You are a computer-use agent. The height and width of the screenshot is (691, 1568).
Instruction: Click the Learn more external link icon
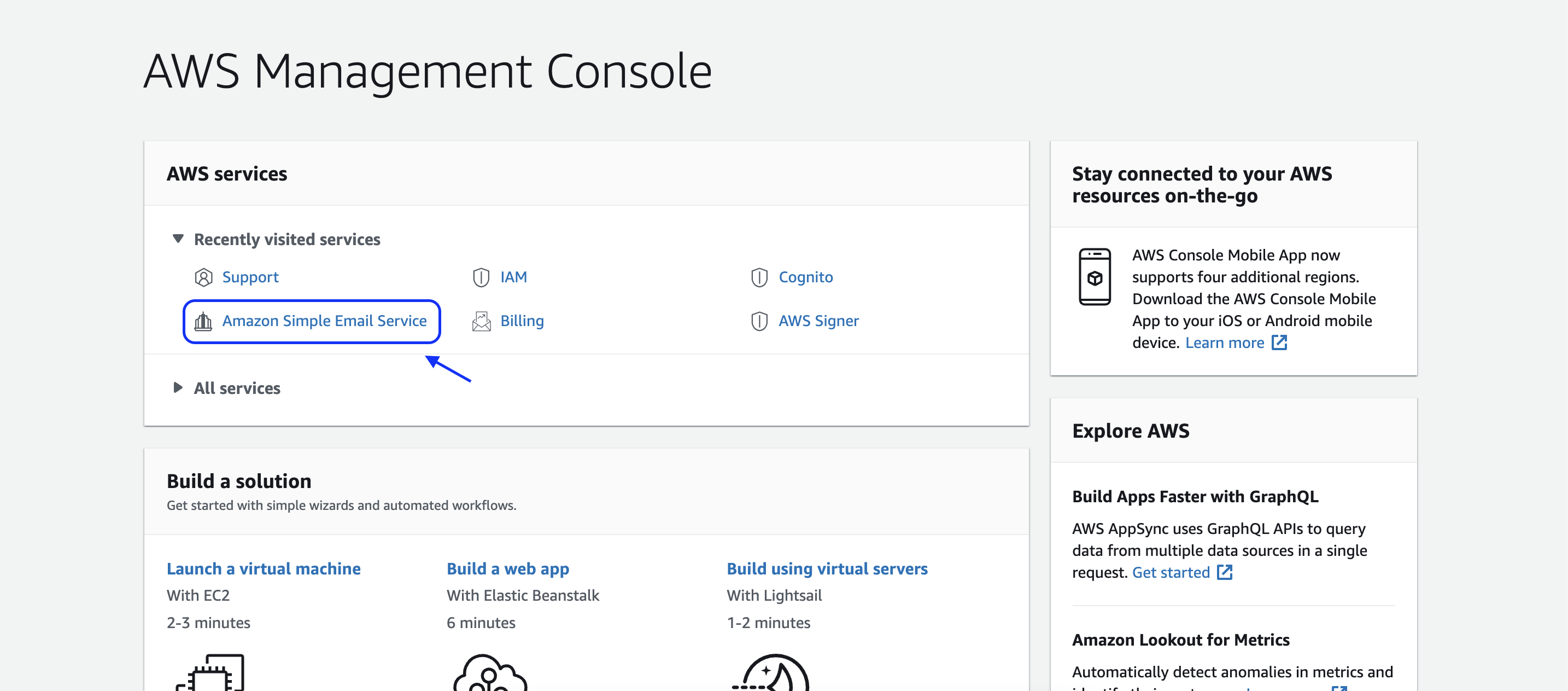(x=1279, y=342)
